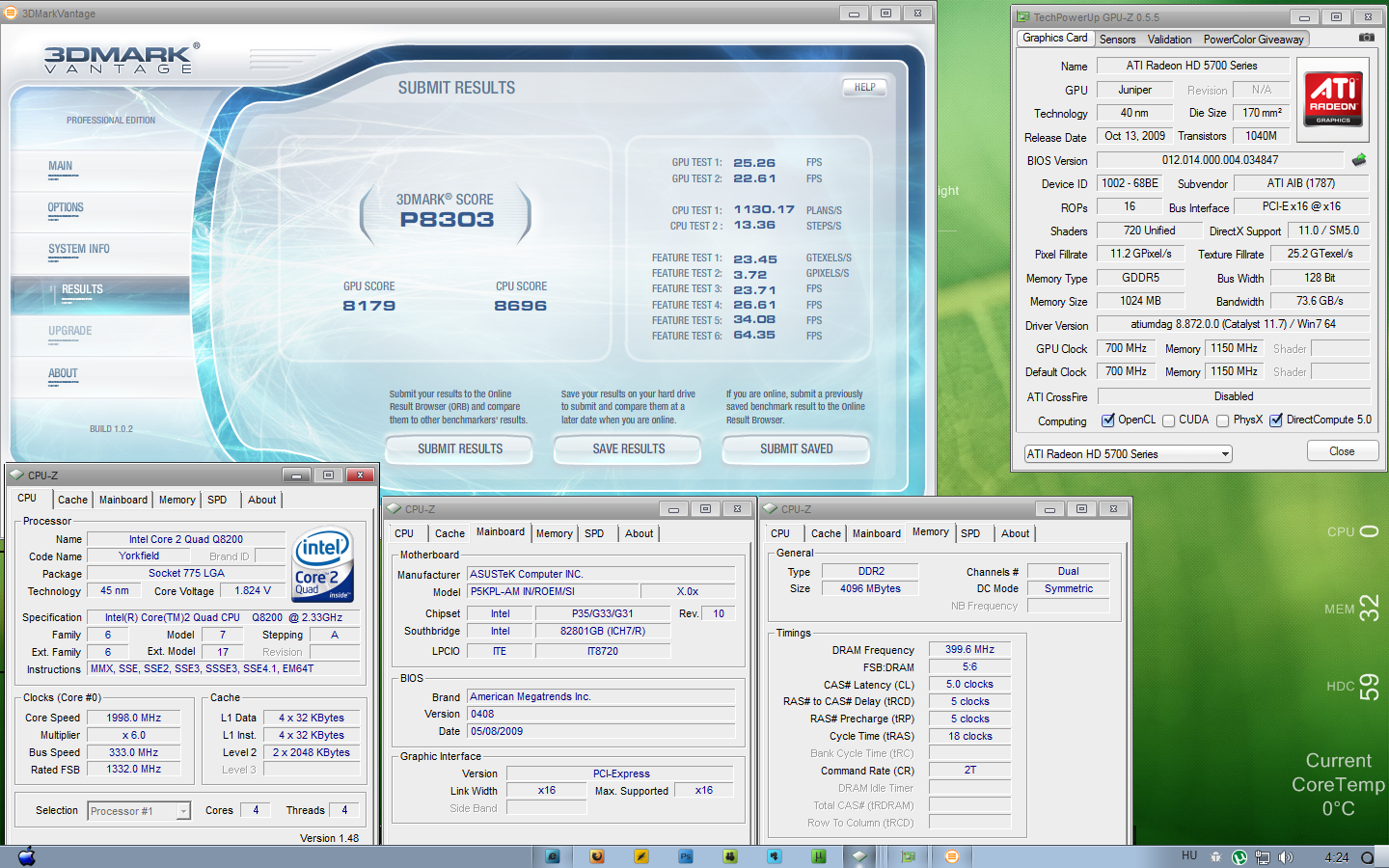Click the volume speaker tray icon

coord(1285,857)
